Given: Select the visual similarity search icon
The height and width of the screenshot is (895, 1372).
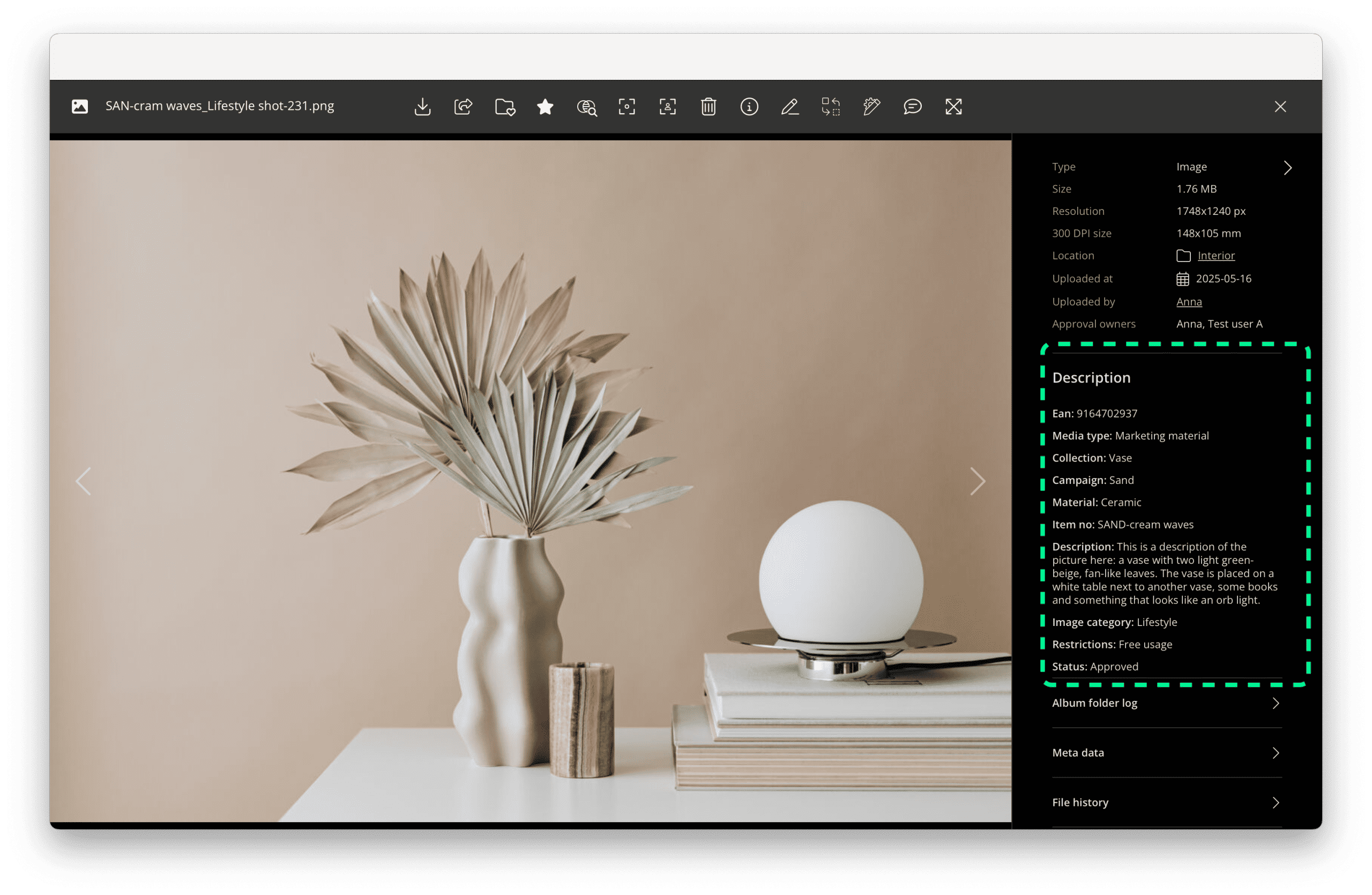Looking at the screenshot, I should (586, 107).
